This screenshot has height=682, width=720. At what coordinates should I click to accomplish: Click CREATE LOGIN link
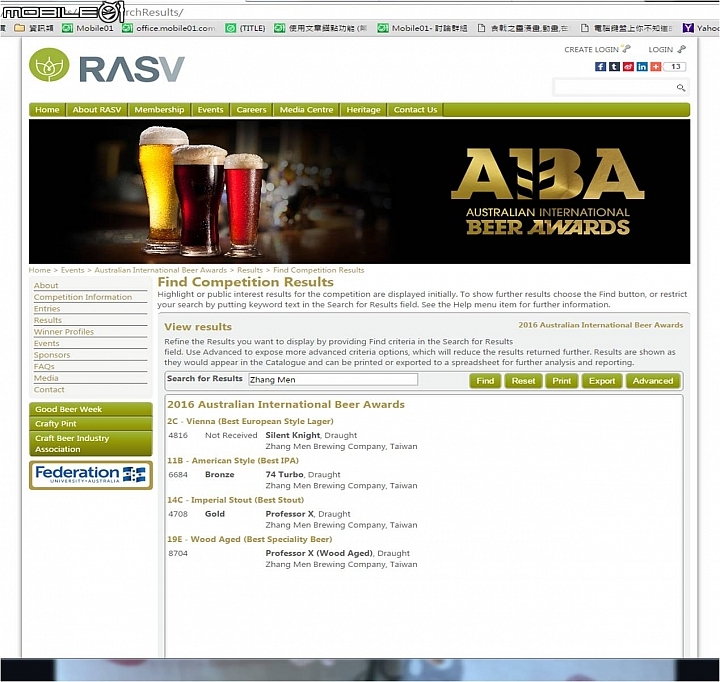click(x=597, y=49)
